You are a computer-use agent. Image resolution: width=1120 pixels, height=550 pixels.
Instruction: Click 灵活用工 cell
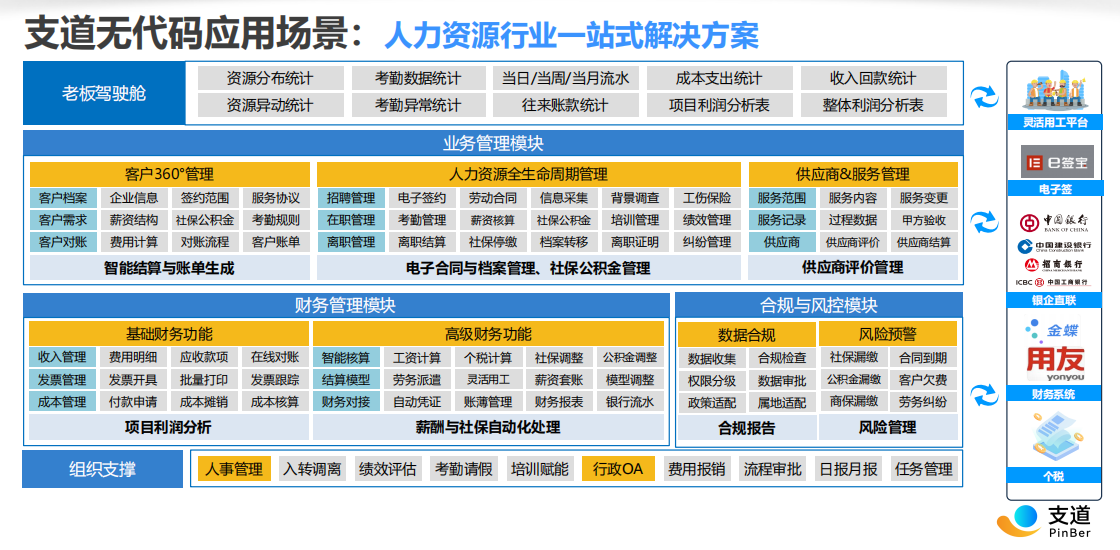click(488, 379)
